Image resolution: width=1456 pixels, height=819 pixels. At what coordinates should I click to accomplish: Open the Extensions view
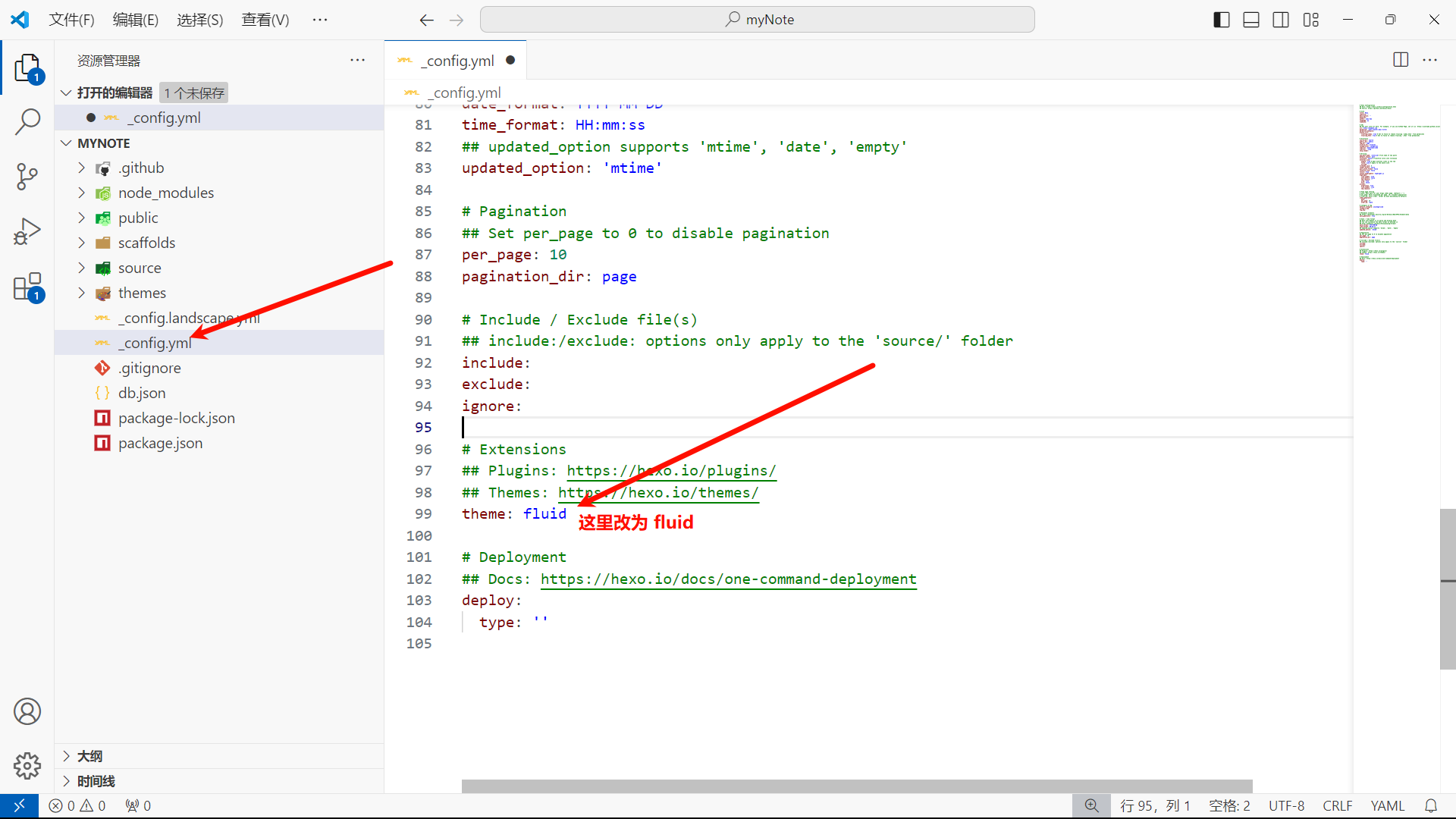coord(27,287)
